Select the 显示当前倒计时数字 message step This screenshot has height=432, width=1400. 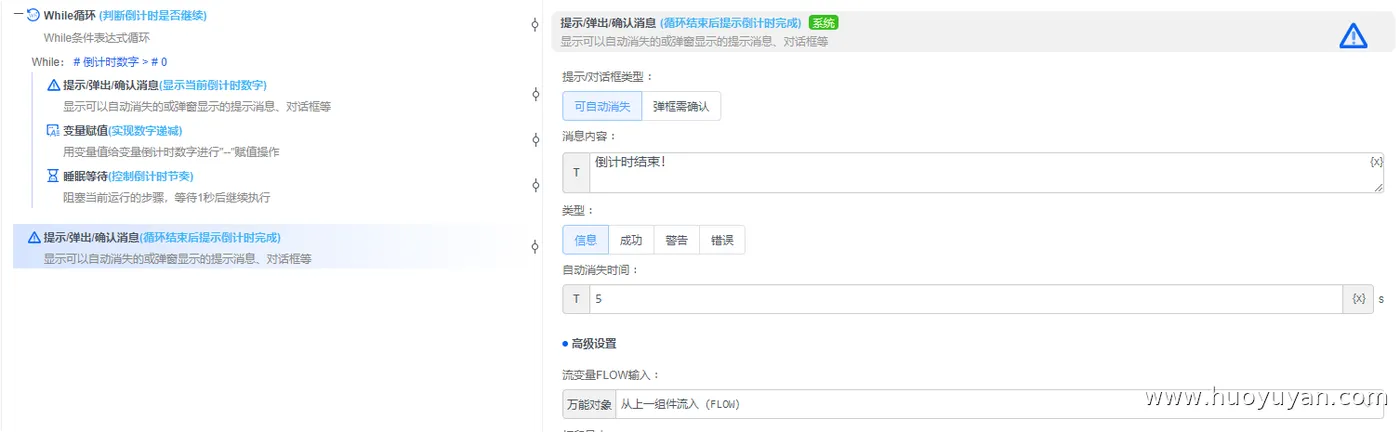coord(164,84)
